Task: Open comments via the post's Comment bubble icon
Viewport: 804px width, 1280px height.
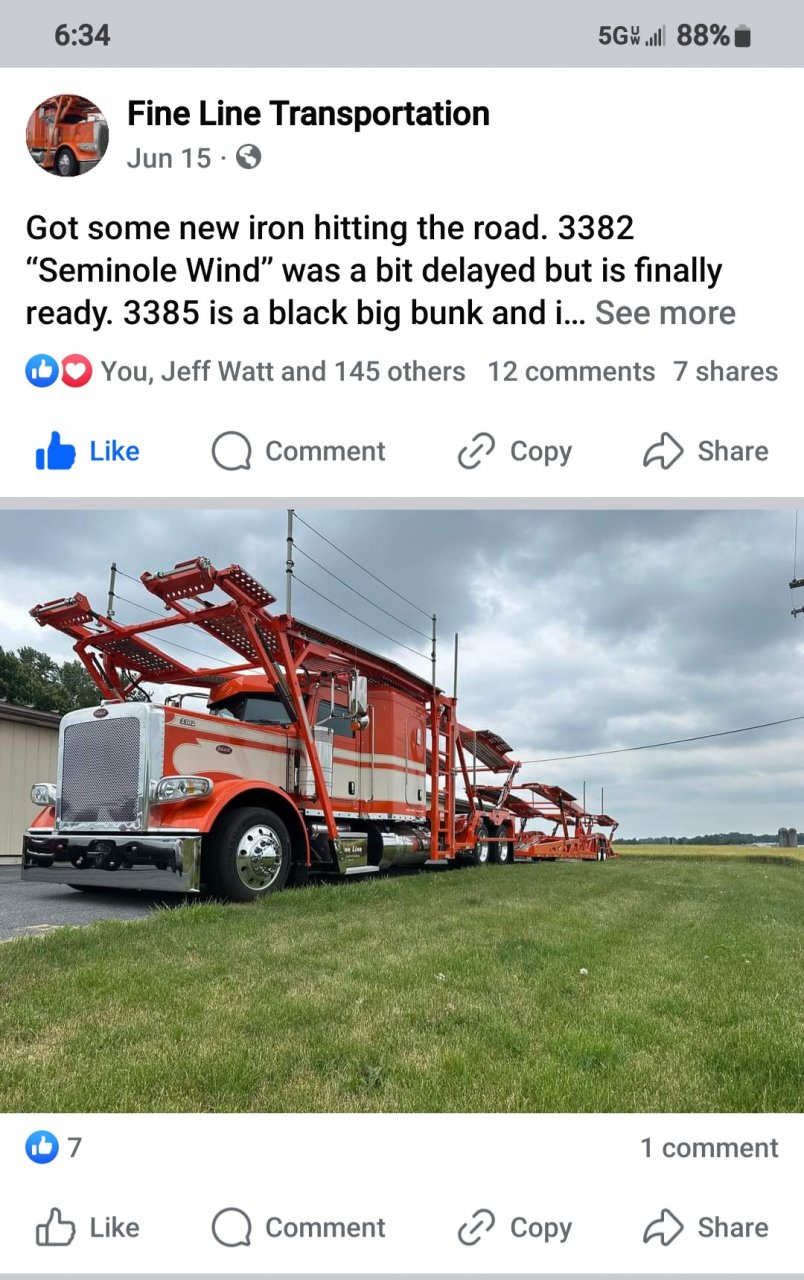Action: 231,452
